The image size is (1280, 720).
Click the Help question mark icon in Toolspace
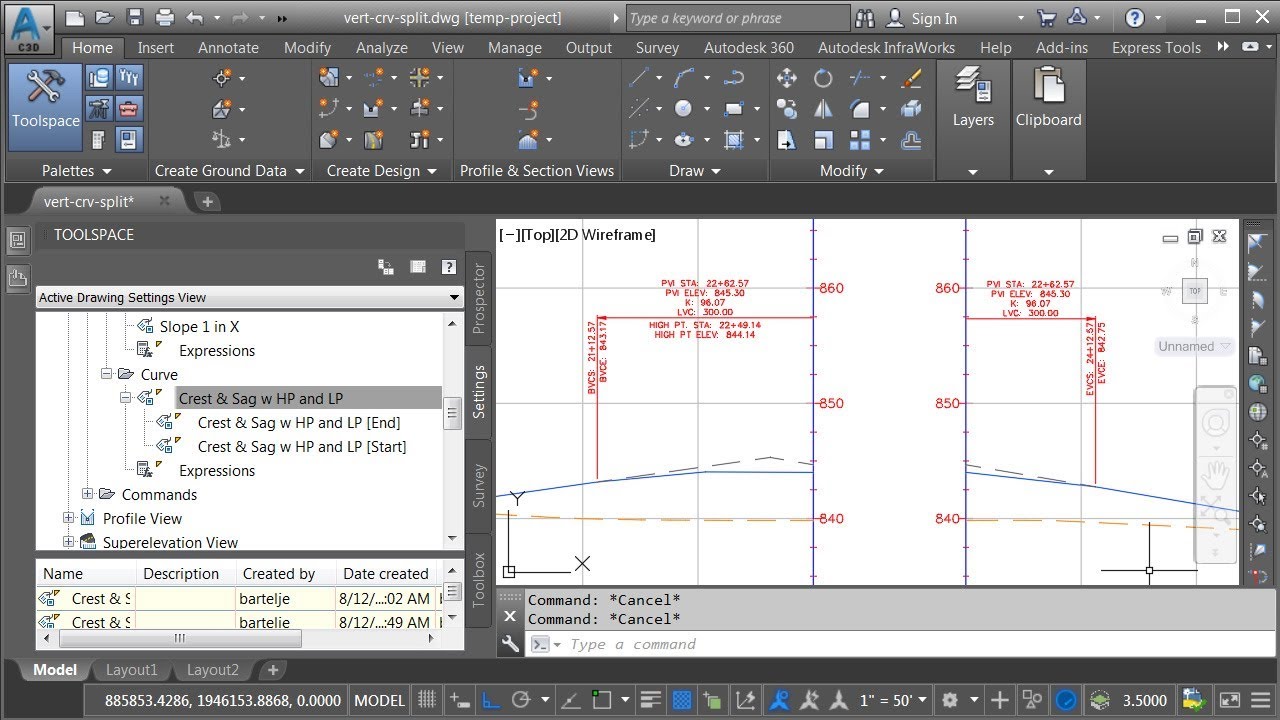(x=449, y=267)
